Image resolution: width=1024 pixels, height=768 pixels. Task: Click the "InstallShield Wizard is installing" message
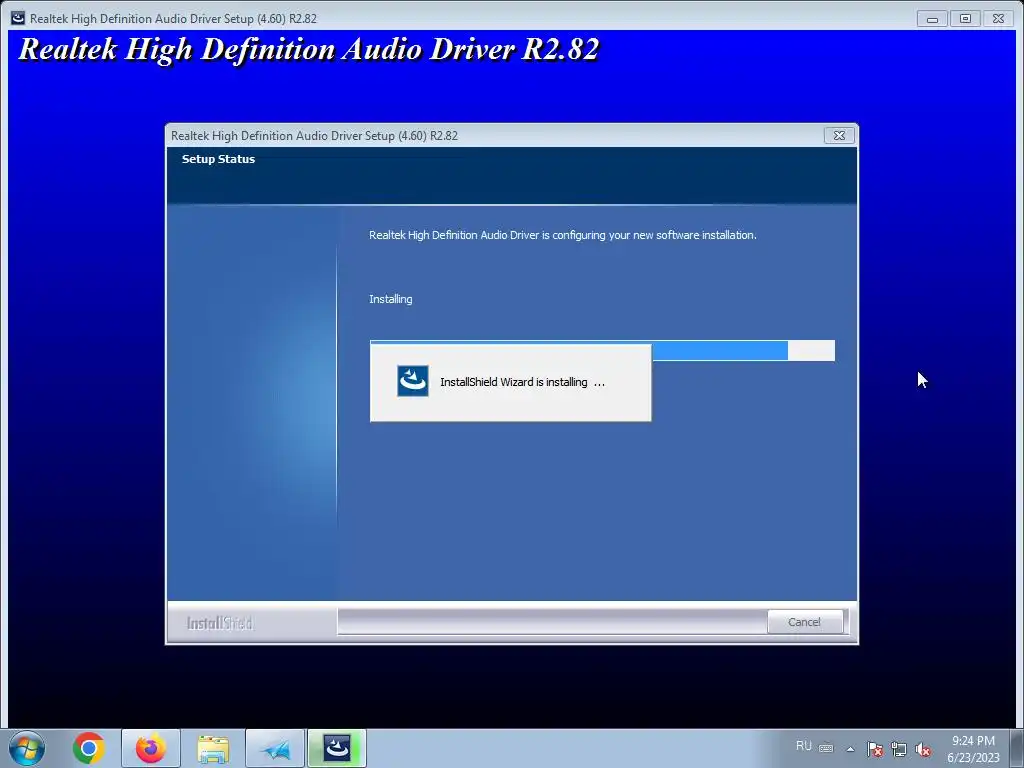(x=522, y=382)
